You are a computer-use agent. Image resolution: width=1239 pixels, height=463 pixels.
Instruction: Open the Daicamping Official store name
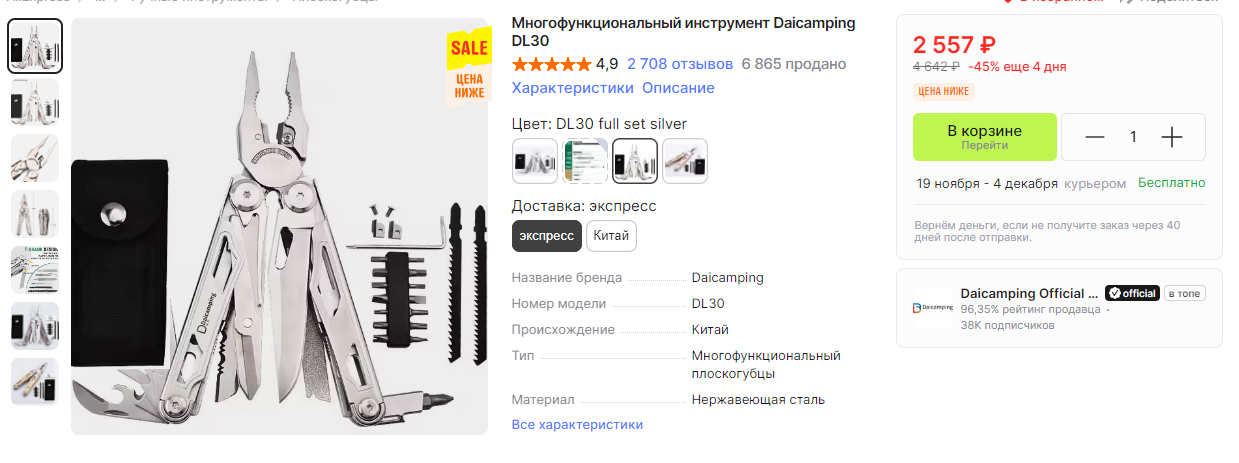click(1029, 293)
